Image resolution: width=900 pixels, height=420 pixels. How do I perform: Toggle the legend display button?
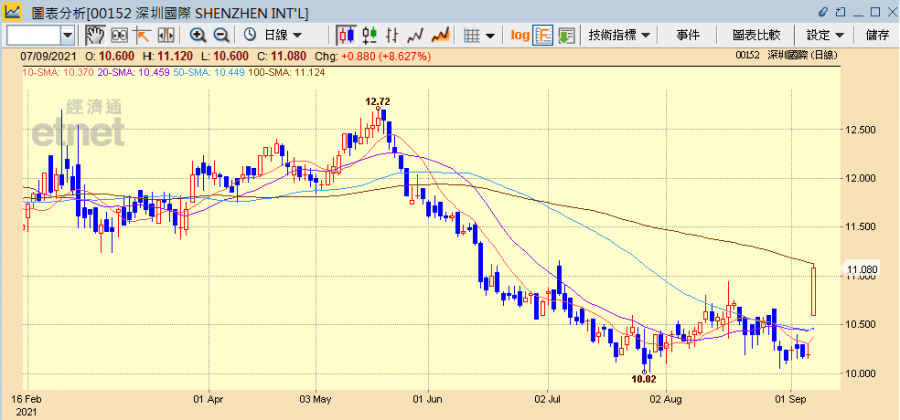point(544,36)
